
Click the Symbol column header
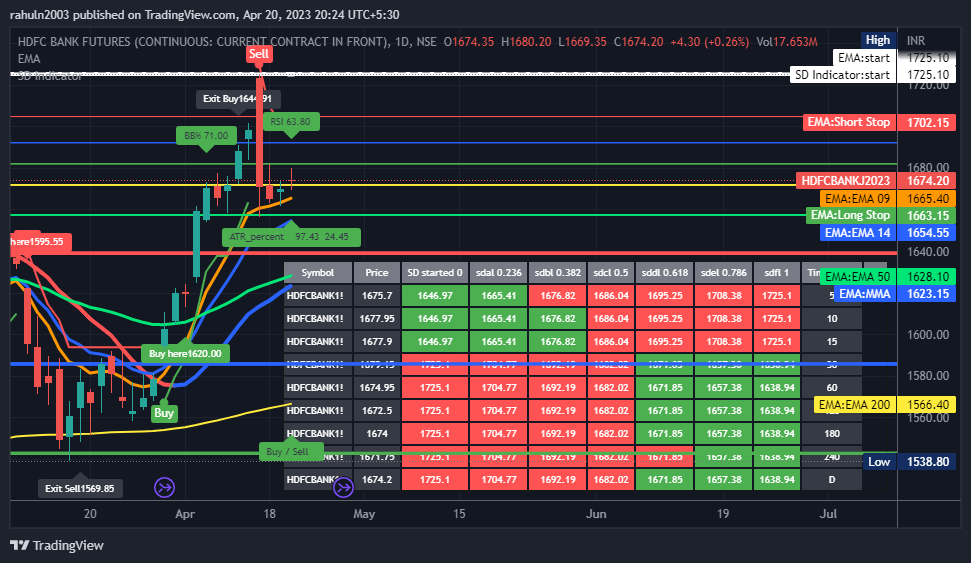318,273
